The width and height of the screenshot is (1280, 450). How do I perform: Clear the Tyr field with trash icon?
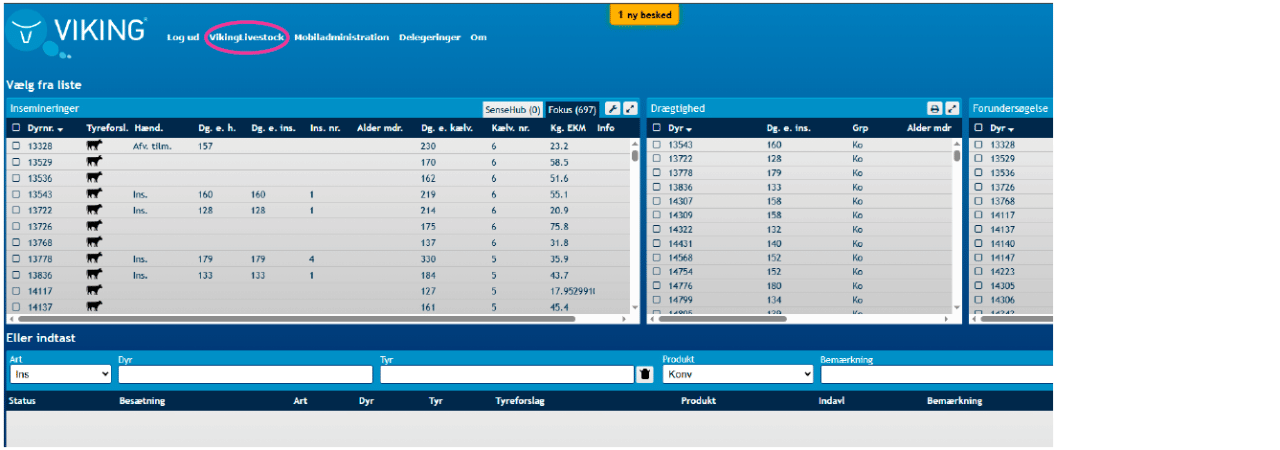pyautogui.click(x=645, y=374)
